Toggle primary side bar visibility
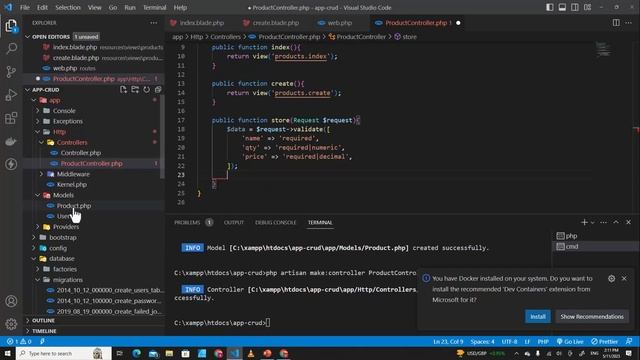Screen dimensions: 640x360 coord(550,7)
